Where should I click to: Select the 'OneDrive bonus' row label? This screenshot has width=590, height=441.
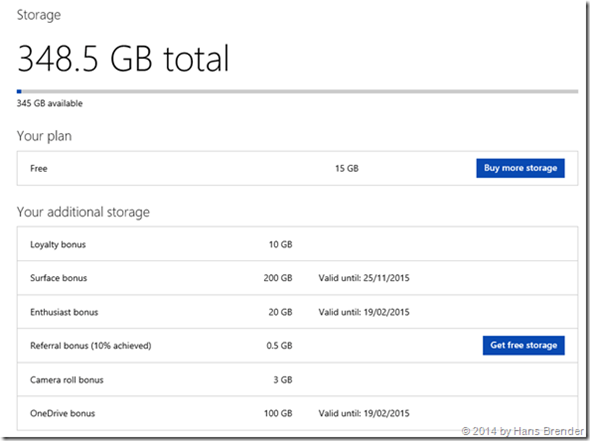(x=62, y=414)
